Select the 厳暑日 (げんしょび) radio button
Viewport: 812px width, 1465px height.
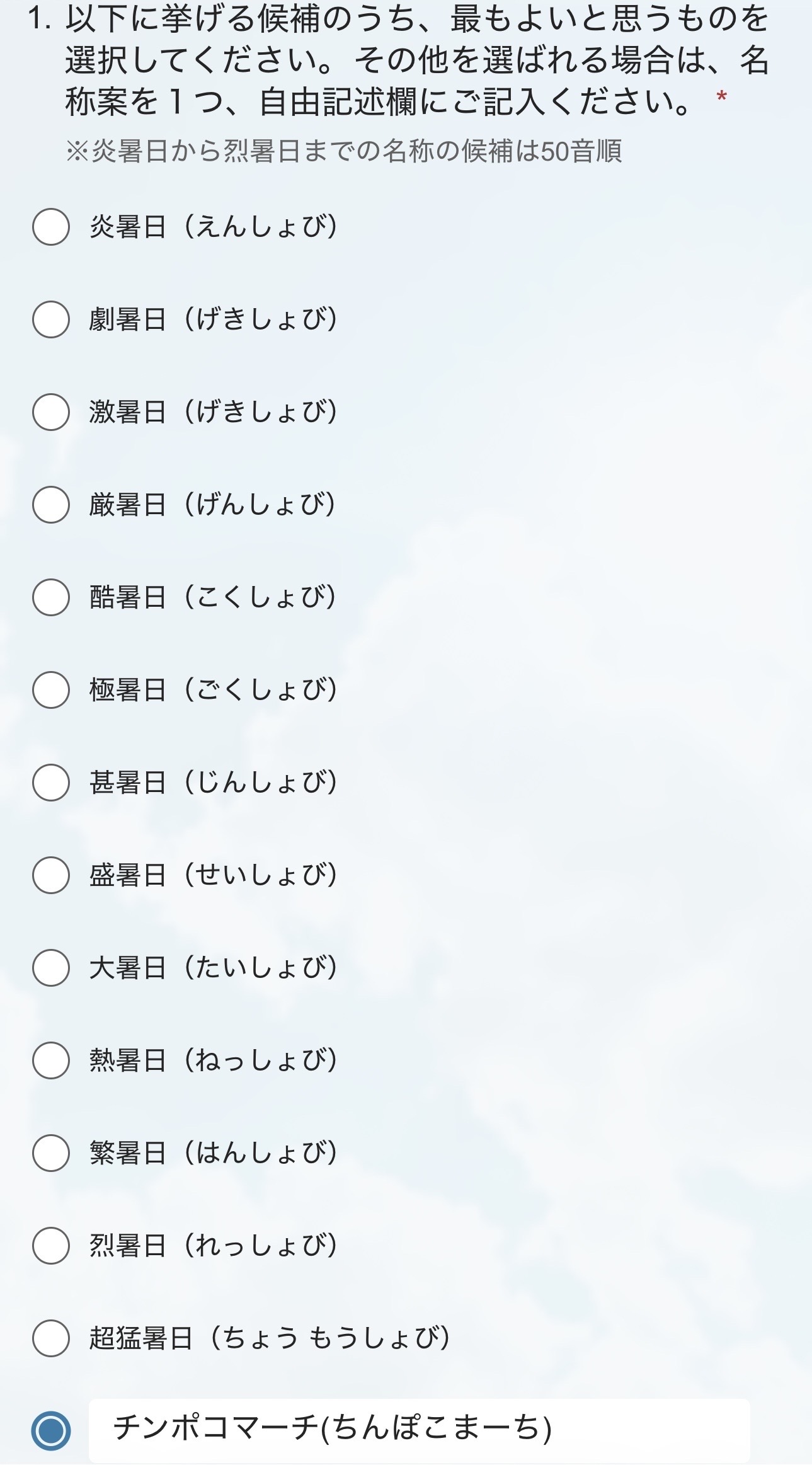coord(51,505)
